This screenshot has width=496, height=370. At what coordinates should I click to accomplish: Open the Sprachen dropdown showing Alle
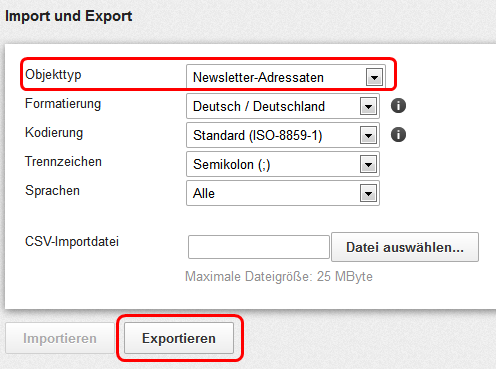pos(283,193)
